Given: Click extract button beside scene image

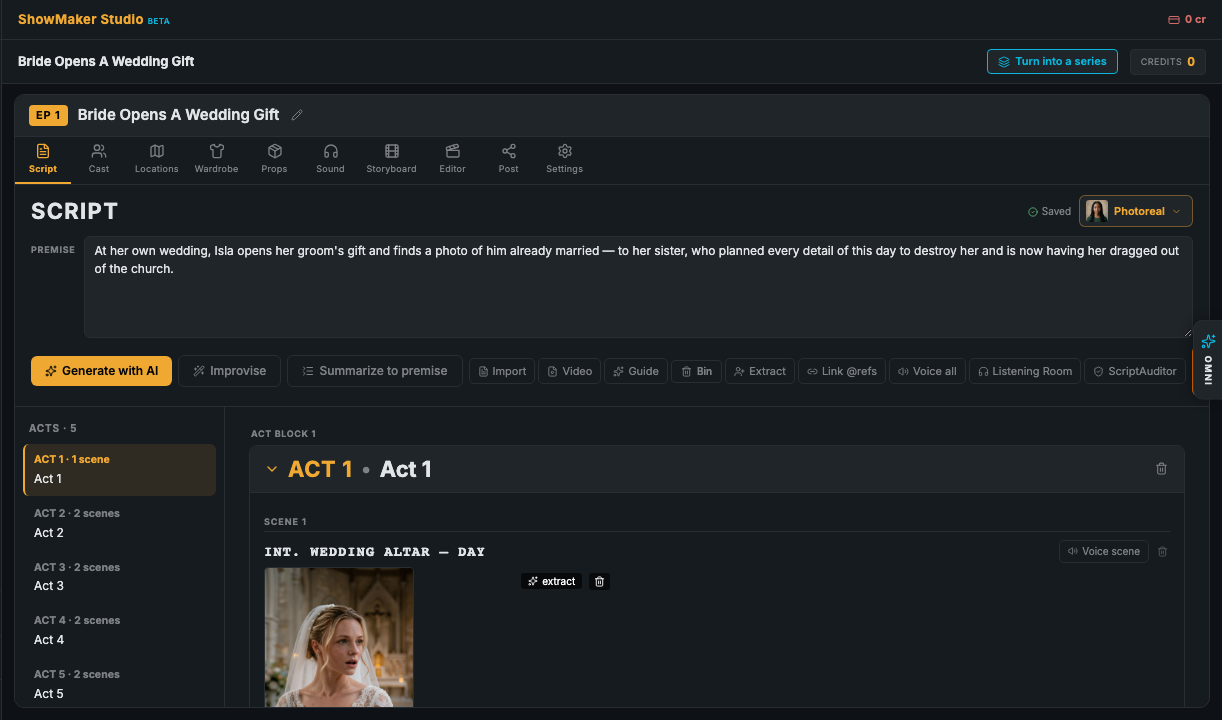Looking at the screenshot, I should click(552, 581).
